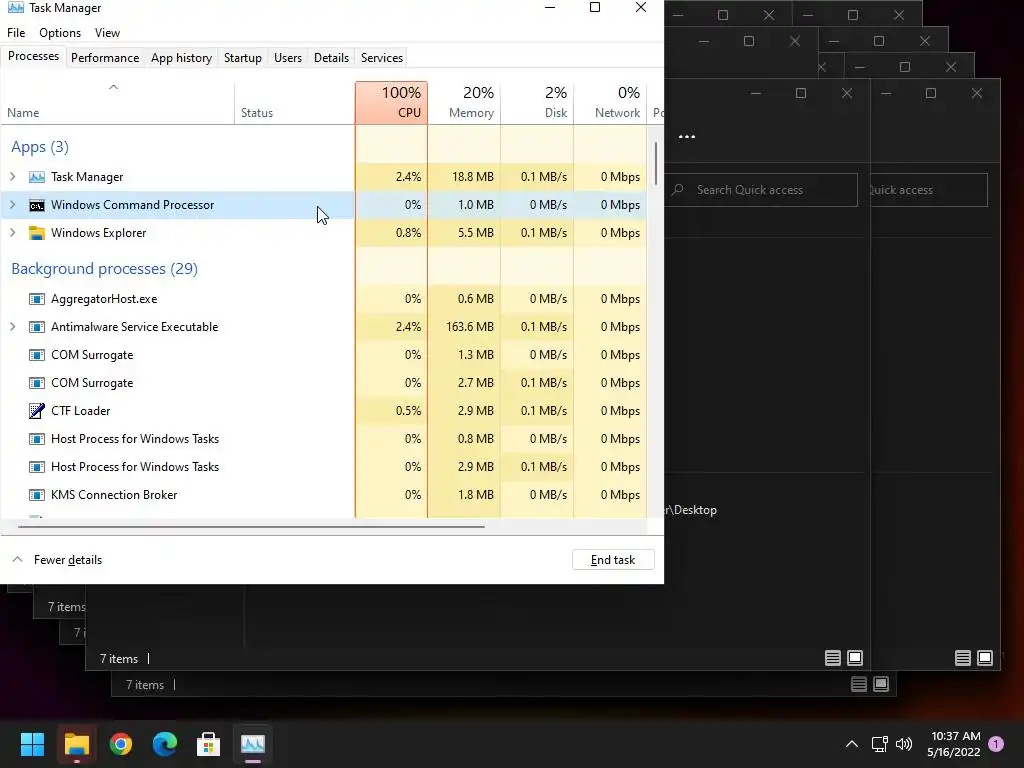Launch Google Chrome from the taskbar

121,744
